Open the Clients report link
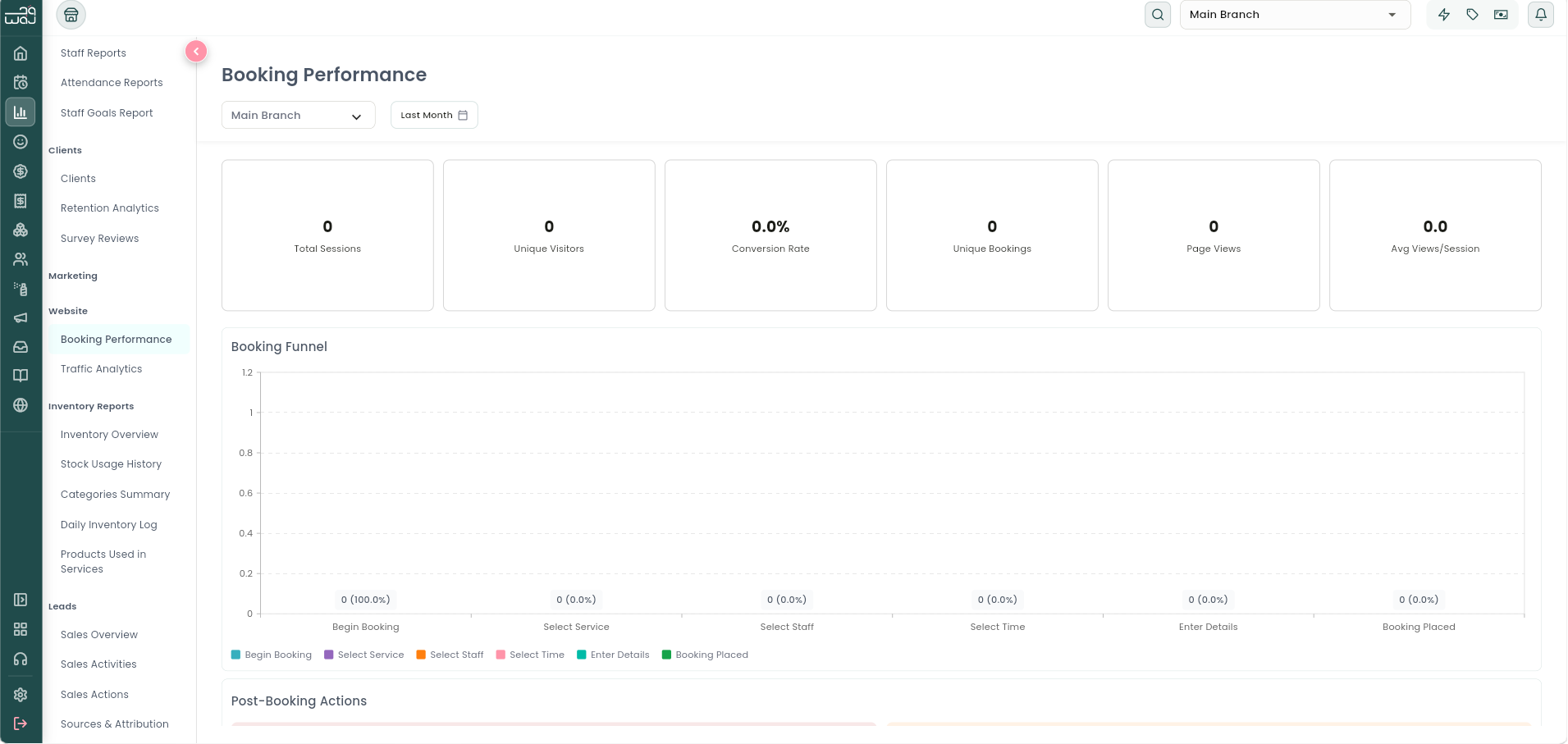 click(x=78, y=179)
